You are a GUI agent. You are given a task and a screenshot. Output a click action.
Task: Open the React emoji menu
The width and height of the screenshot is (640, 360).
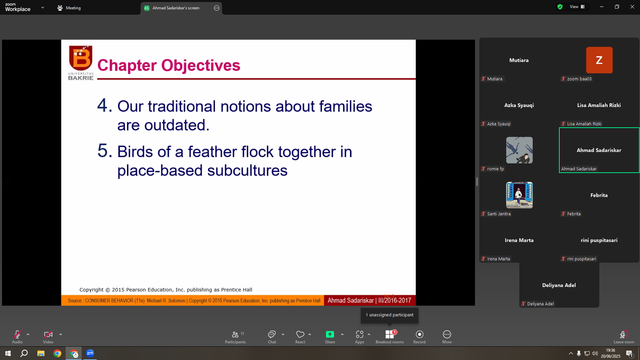(300, 336)
